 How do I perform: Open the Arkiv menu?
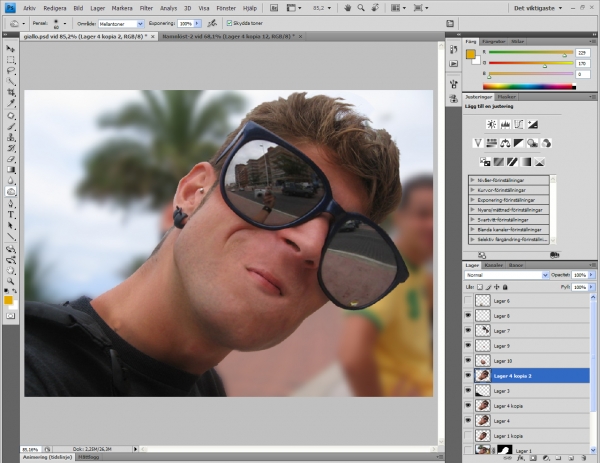(29, 8)
